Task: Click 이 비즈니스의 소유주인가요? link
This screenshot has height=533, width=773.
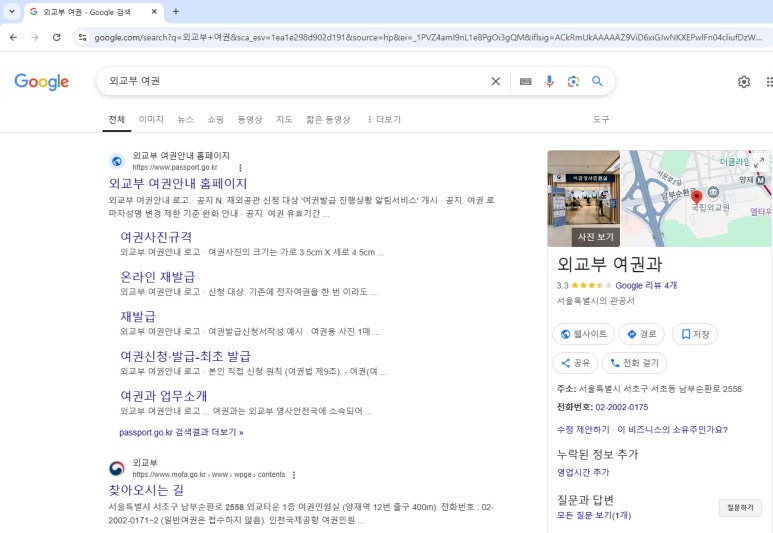Action: (x=672, y=430)
